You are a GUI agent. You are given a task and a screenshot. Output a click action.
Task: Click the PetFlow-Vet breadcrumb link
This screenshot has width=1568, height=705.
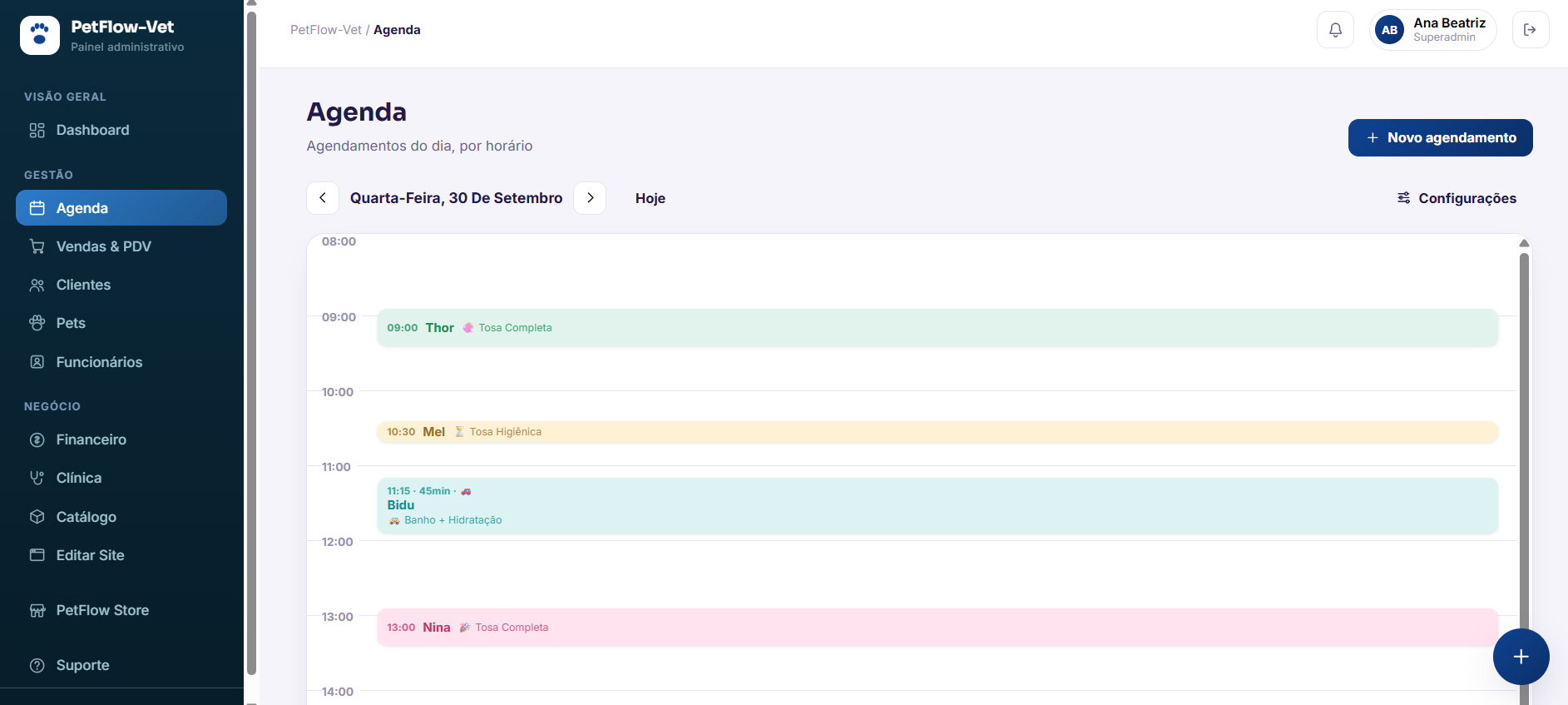(326, 30)
